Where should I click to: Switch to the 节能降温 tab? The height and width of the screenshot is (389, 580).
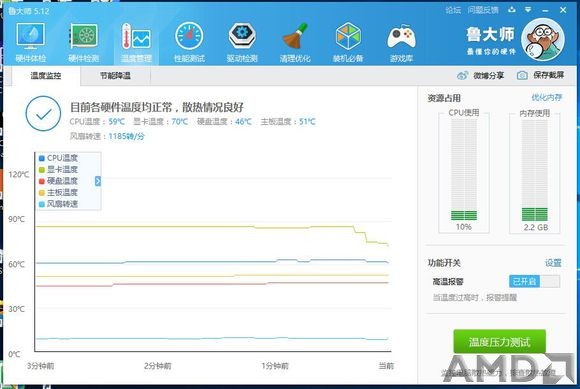click(115, 76)
